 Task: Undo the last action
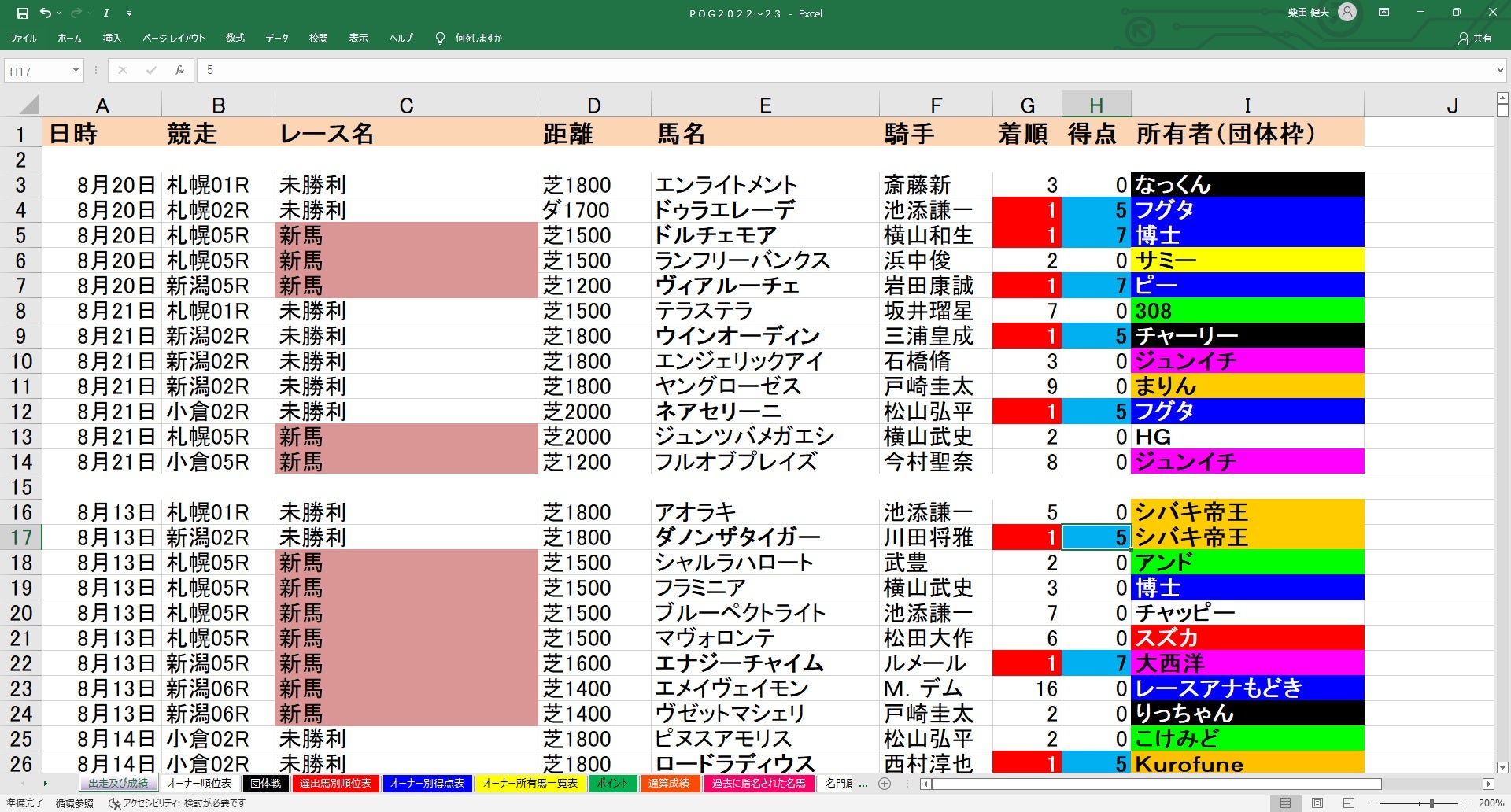[x=46, y=13]
